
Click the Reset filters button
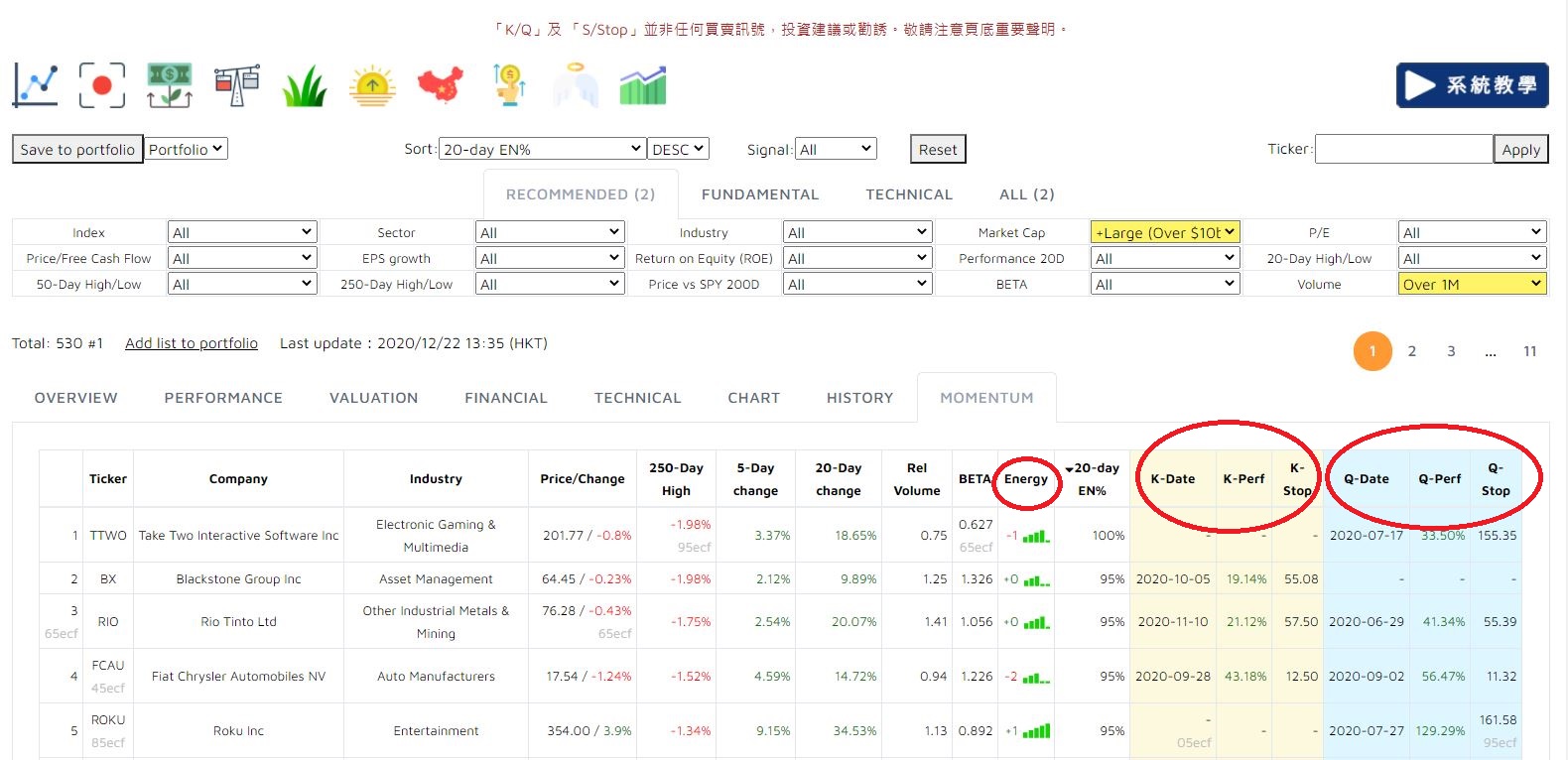click(938, 149)
